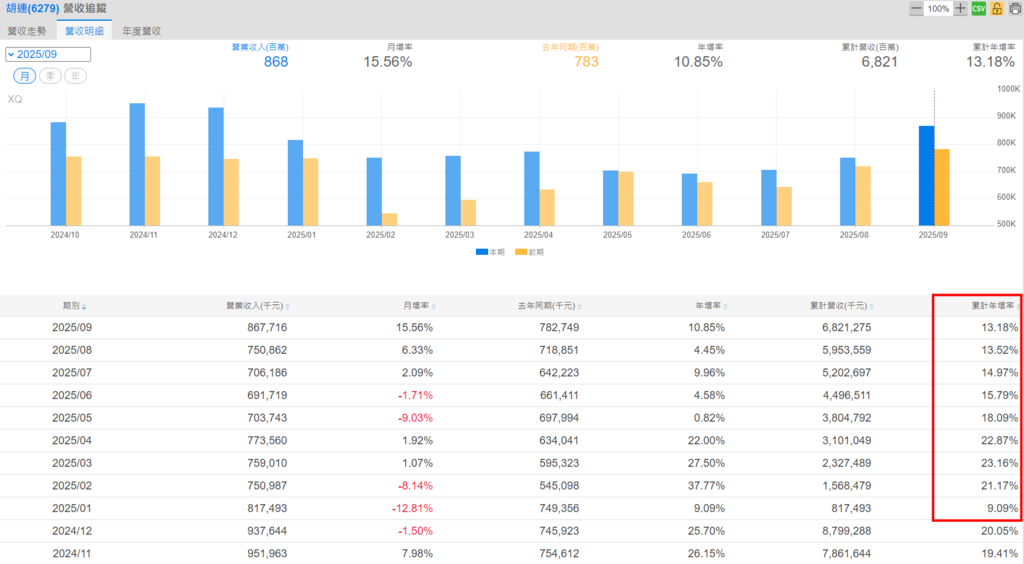
Task: Click the dark blue 2025/09 bar
Action: [926, 176]
